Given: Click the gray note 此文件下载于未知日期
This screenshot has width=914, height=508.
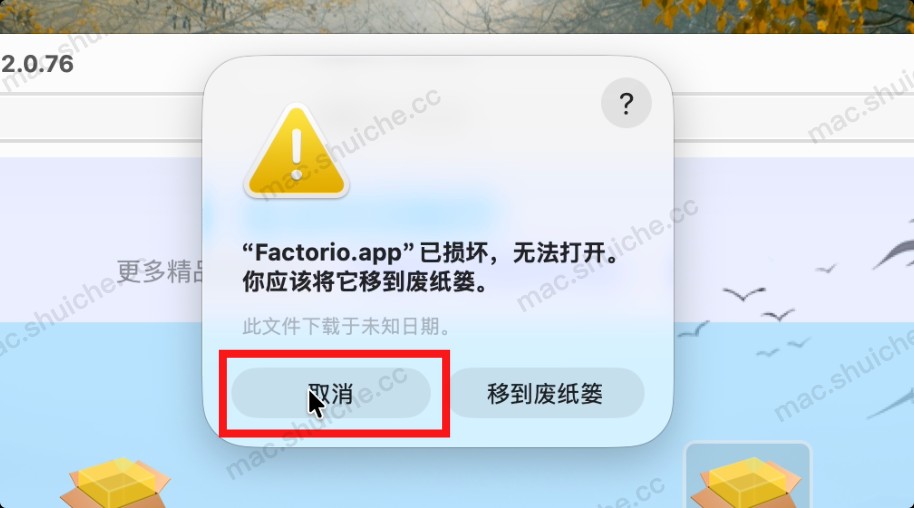Looking at the screenshot, I should 346,327.
